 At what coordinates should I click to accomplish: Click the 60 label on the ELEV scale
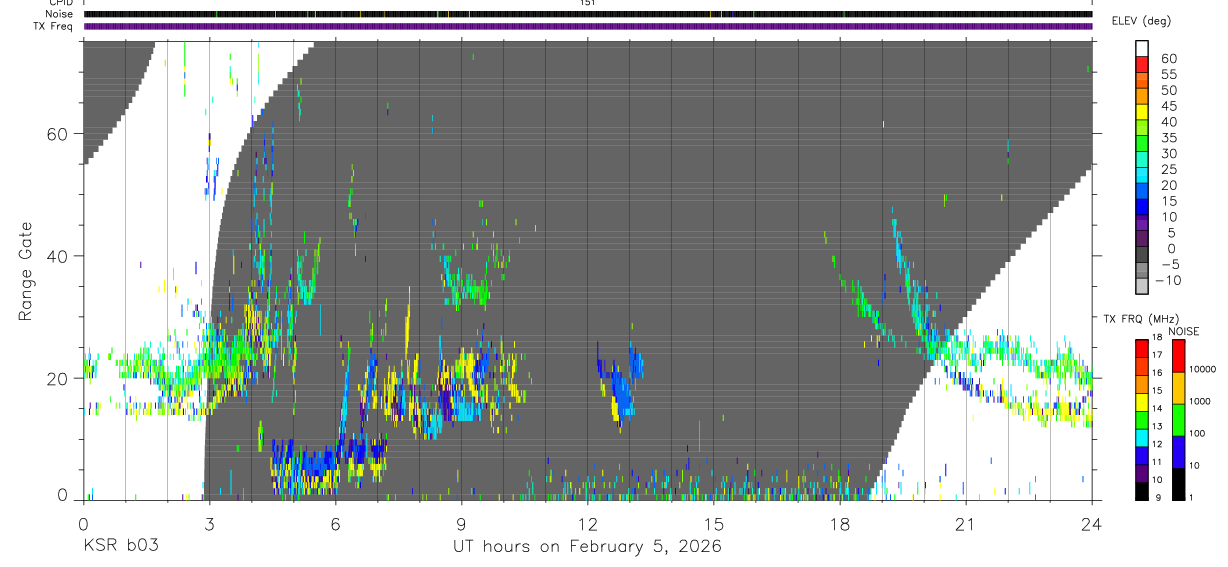tap(1168, 58)
